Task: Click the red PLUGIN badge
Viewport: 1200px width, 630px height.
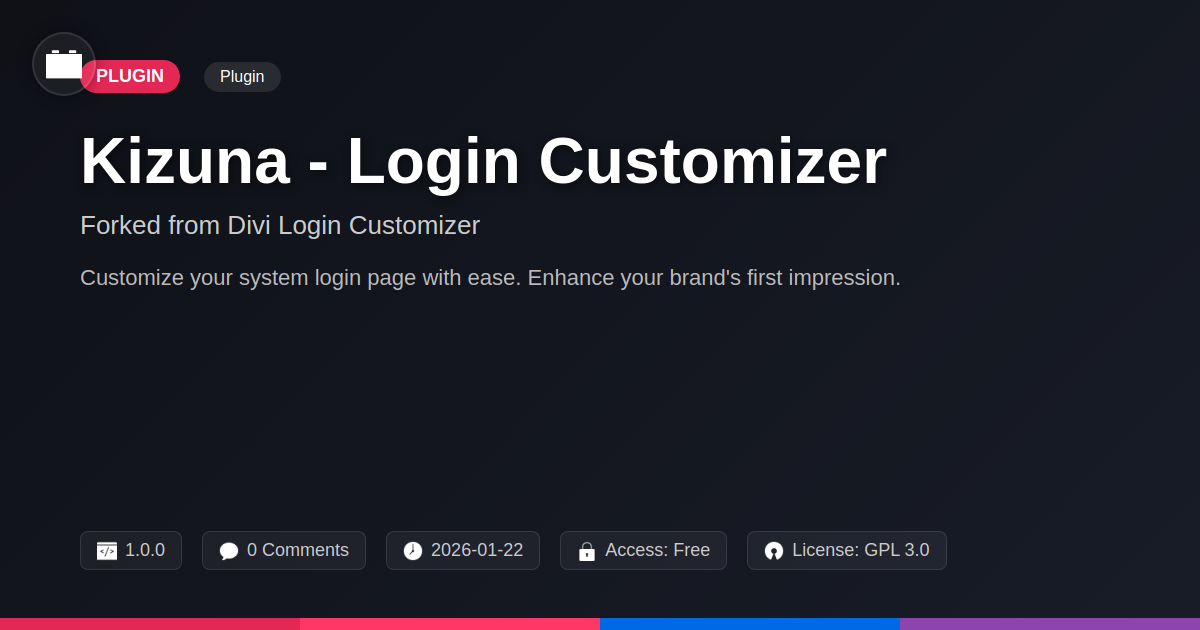Action: (130, 77)
